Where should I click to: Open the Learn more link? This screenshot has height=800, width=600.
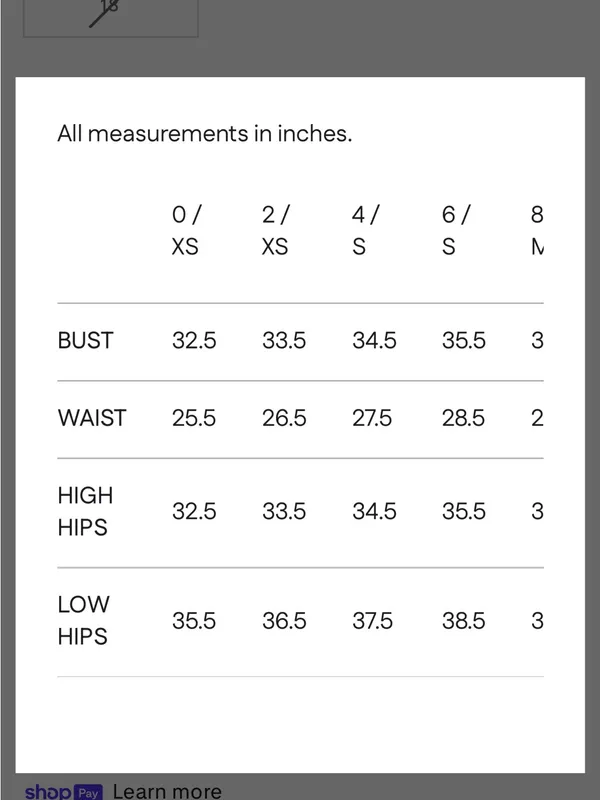pyautogui.click(x=167, y=791)
